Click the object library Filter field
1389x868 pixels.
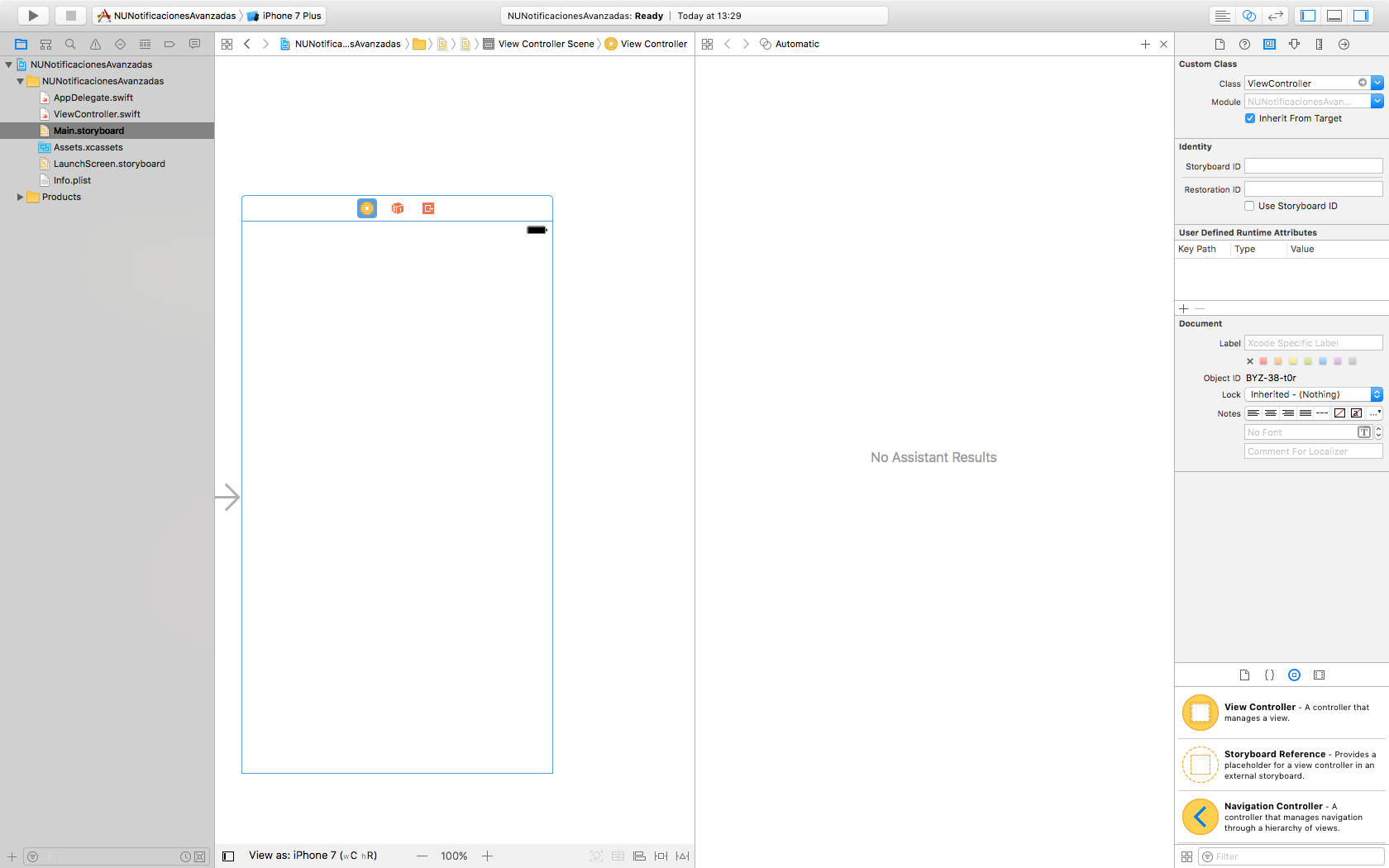pos(1291,856)
